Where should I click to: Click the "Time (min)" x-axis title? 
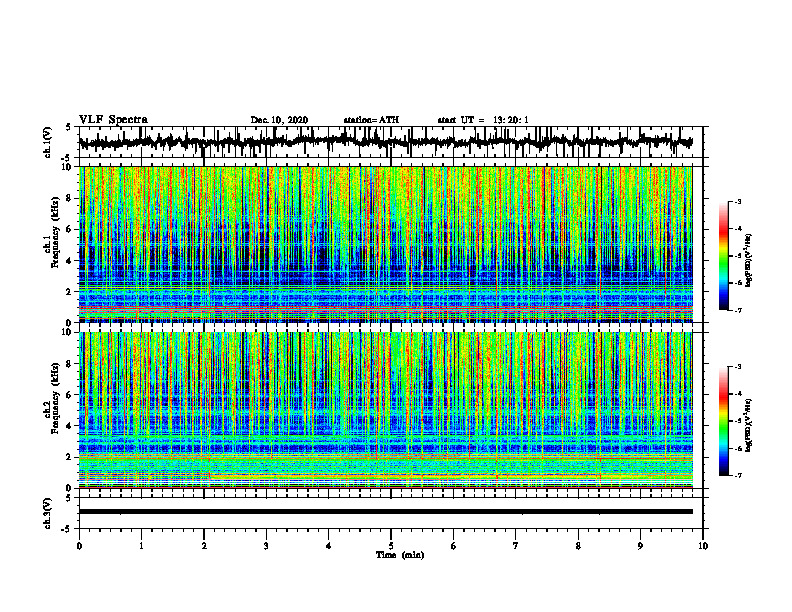pos(400,555)
